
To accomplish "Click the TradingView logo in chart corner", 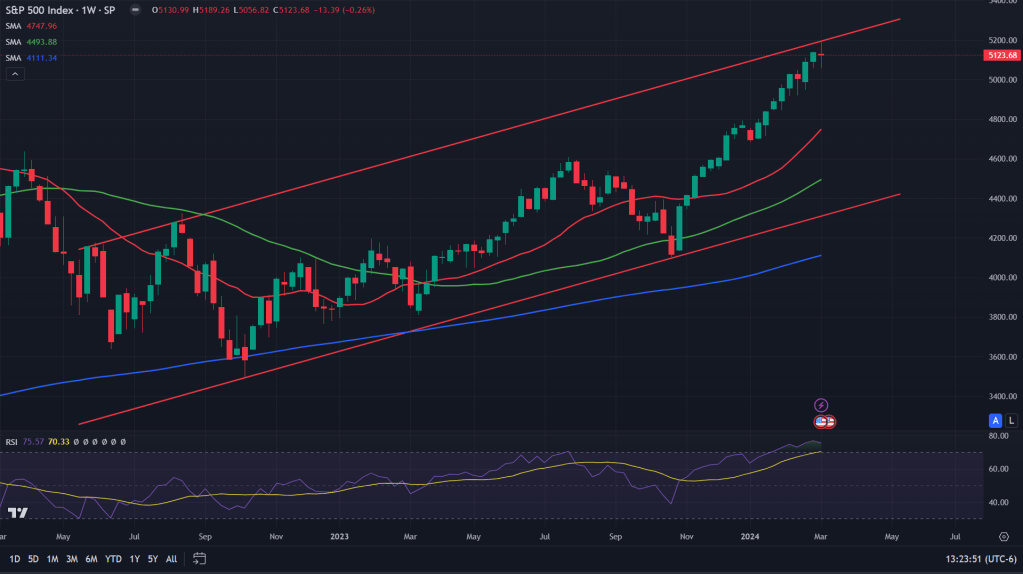I will pos(17,513).
